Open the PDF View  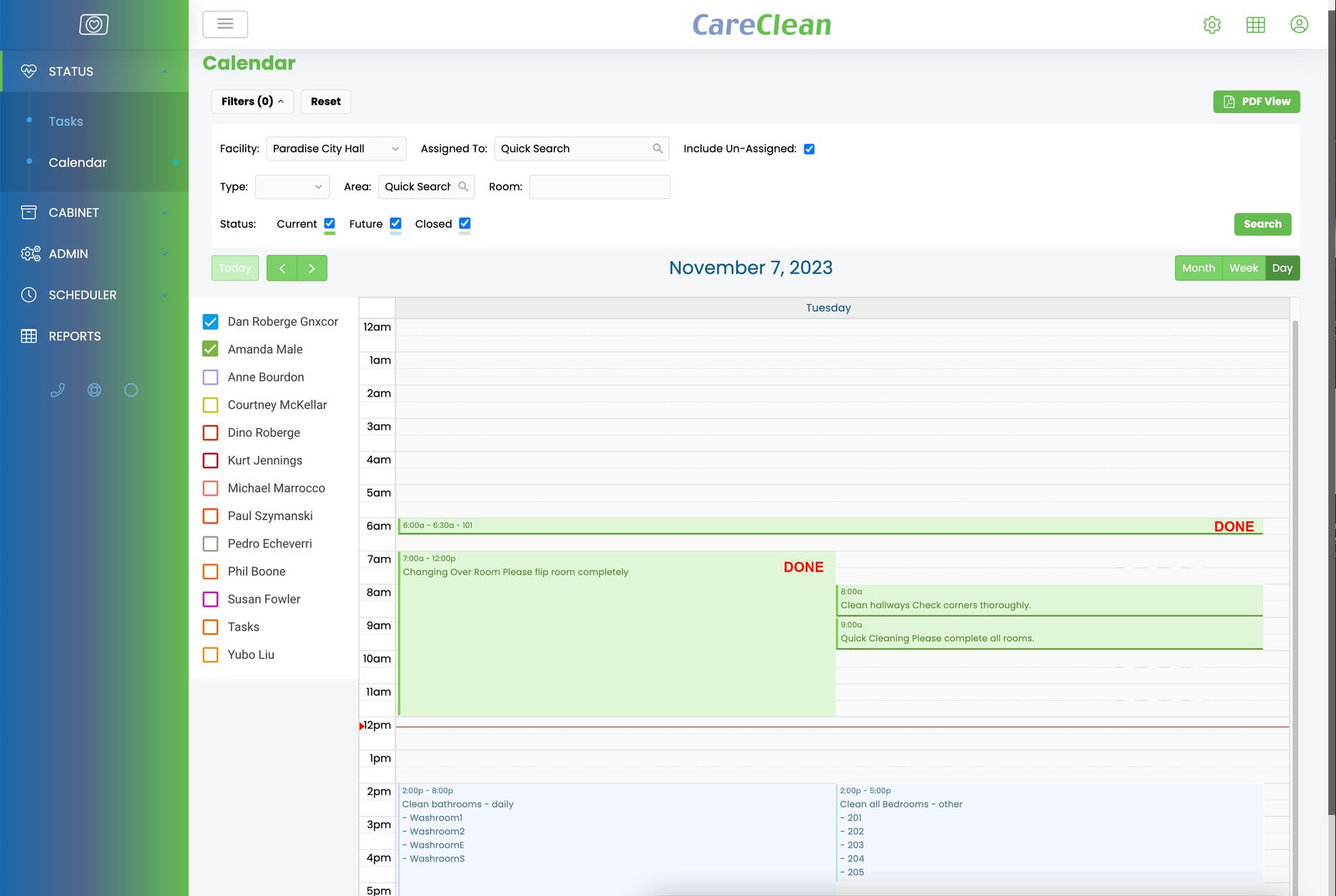point(1256,101)
